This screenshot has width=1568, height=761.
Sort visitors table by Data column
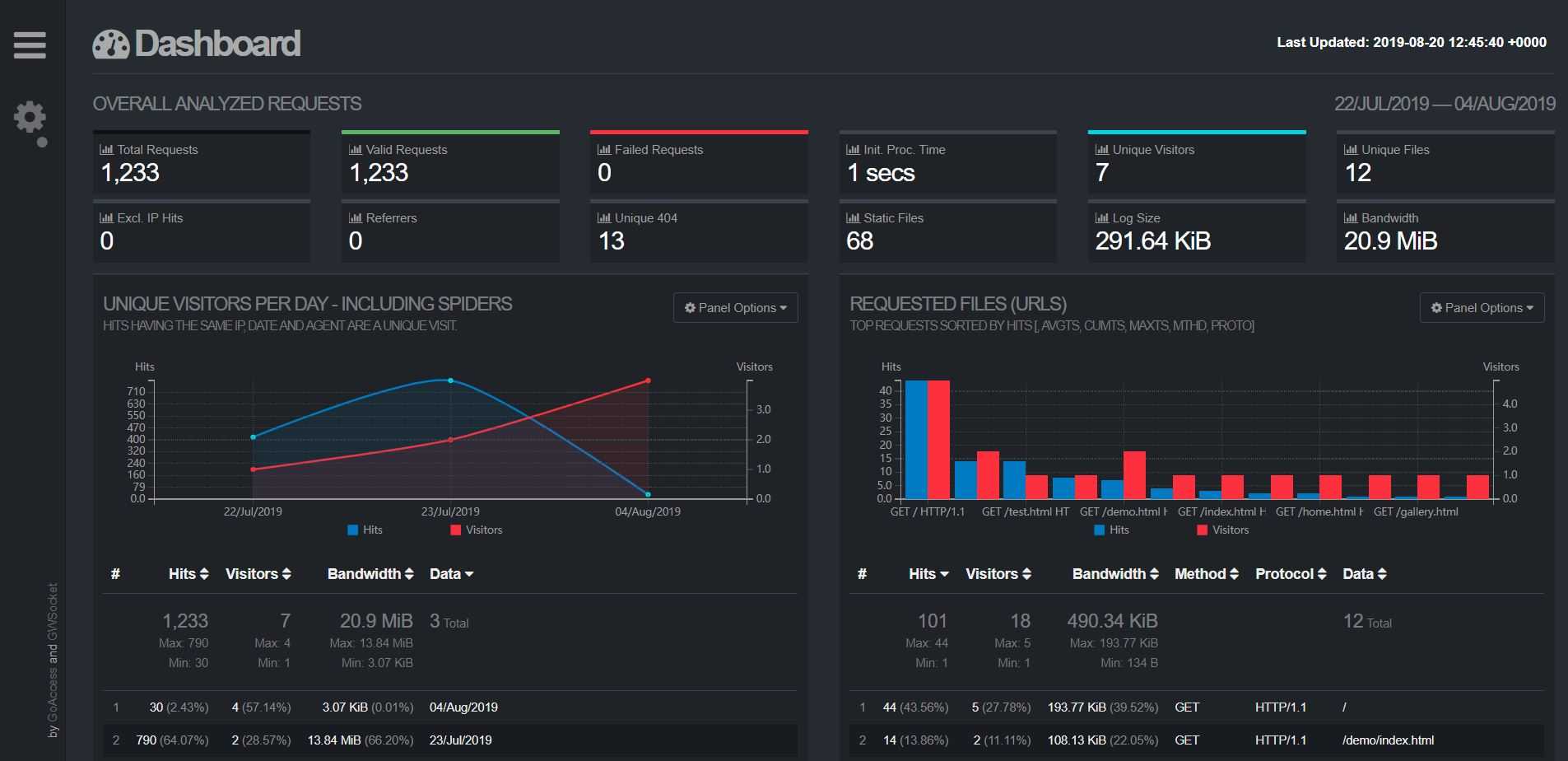click(452, 574)
